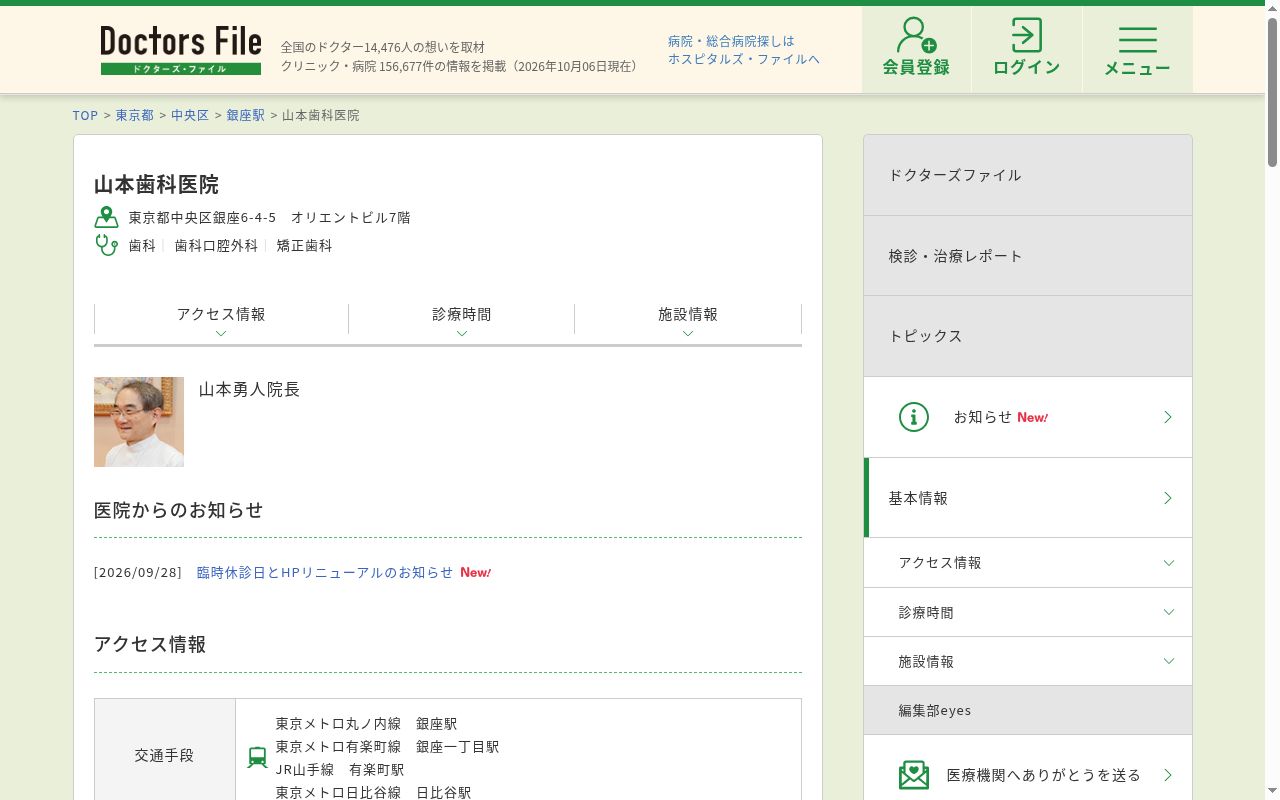Open 会員登録 member registration icon
This screenshot has height=800, width=1280.
tap(916, 36)
